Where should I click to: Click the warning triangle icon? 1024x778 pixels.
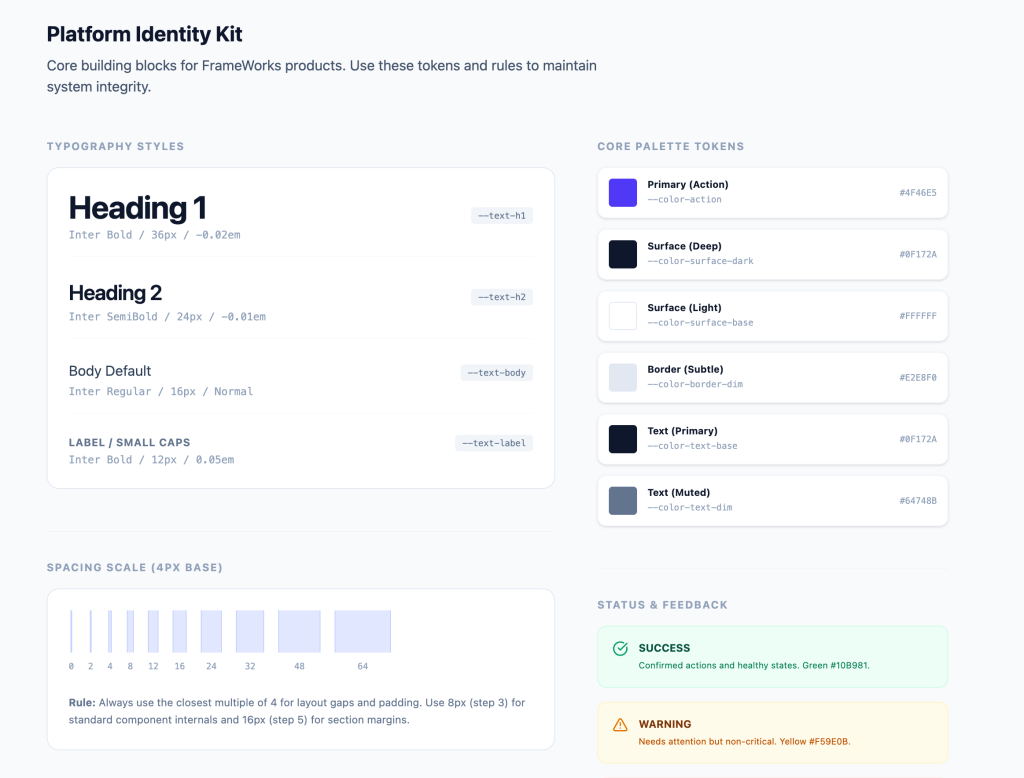[x=620, y=724]
